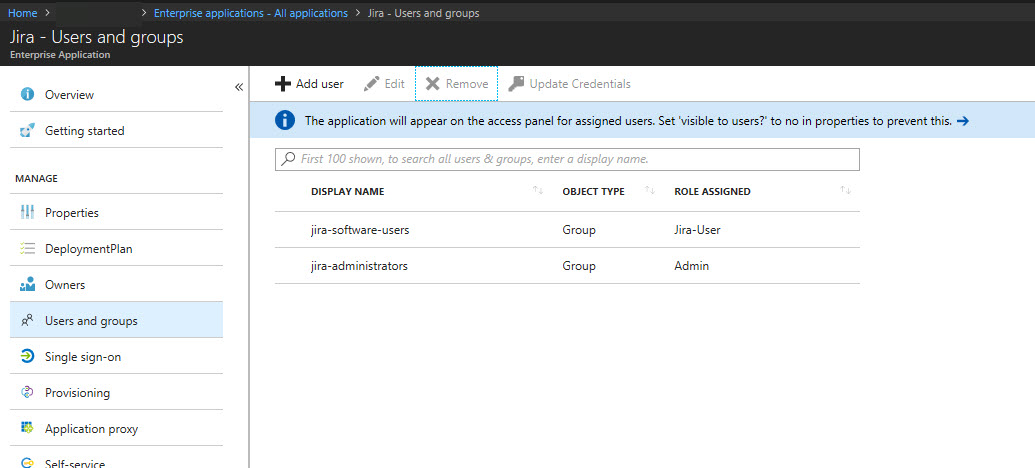Go to Home breadcrumb link
Viewport: 1035px width, 468px height.
coord(22,13)
